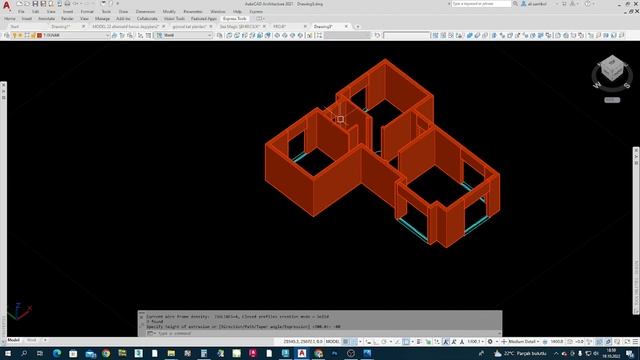Open the Windows Start menu

8,353
